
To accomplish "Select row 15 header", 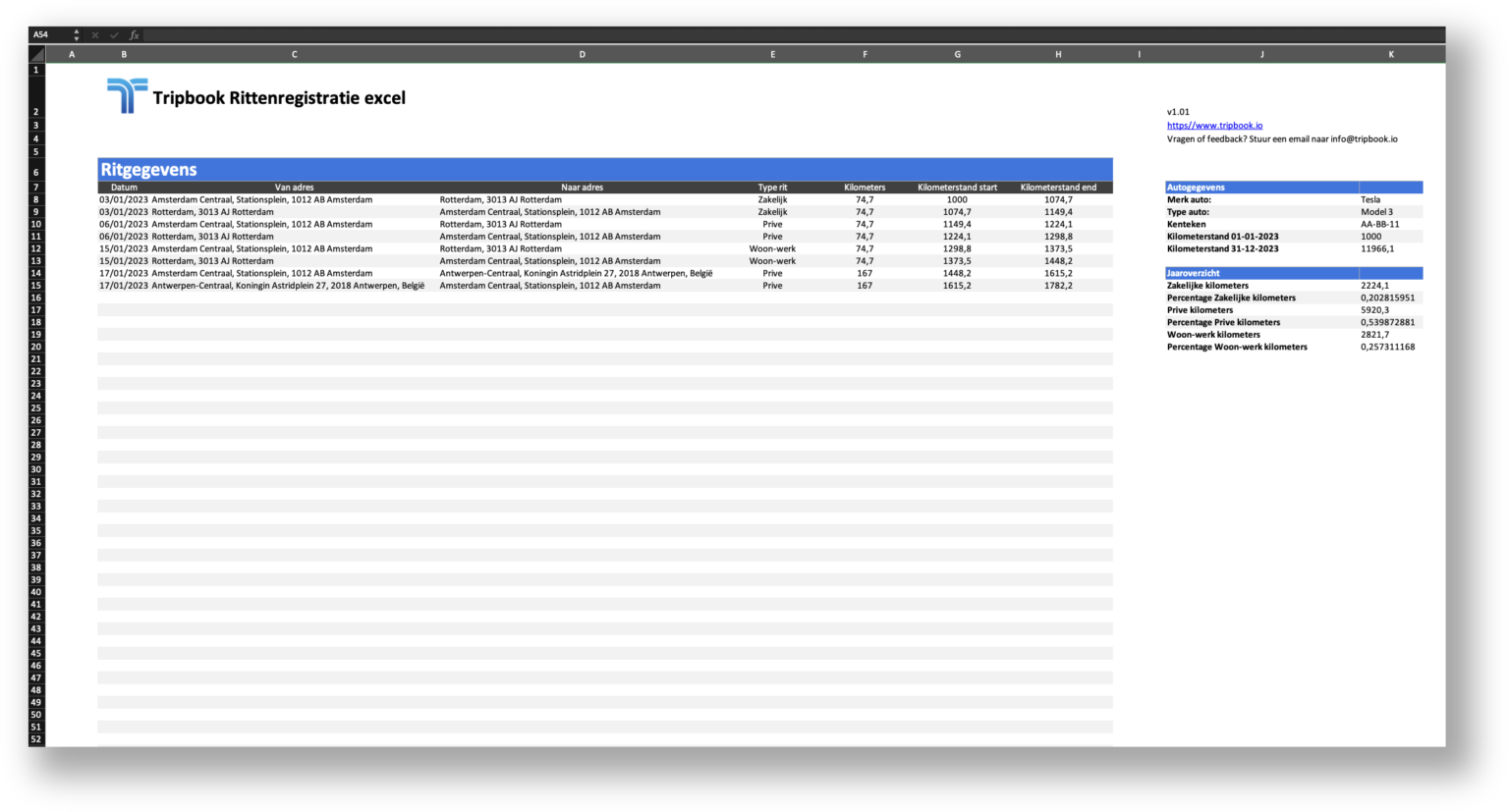I will click(36, 286).
